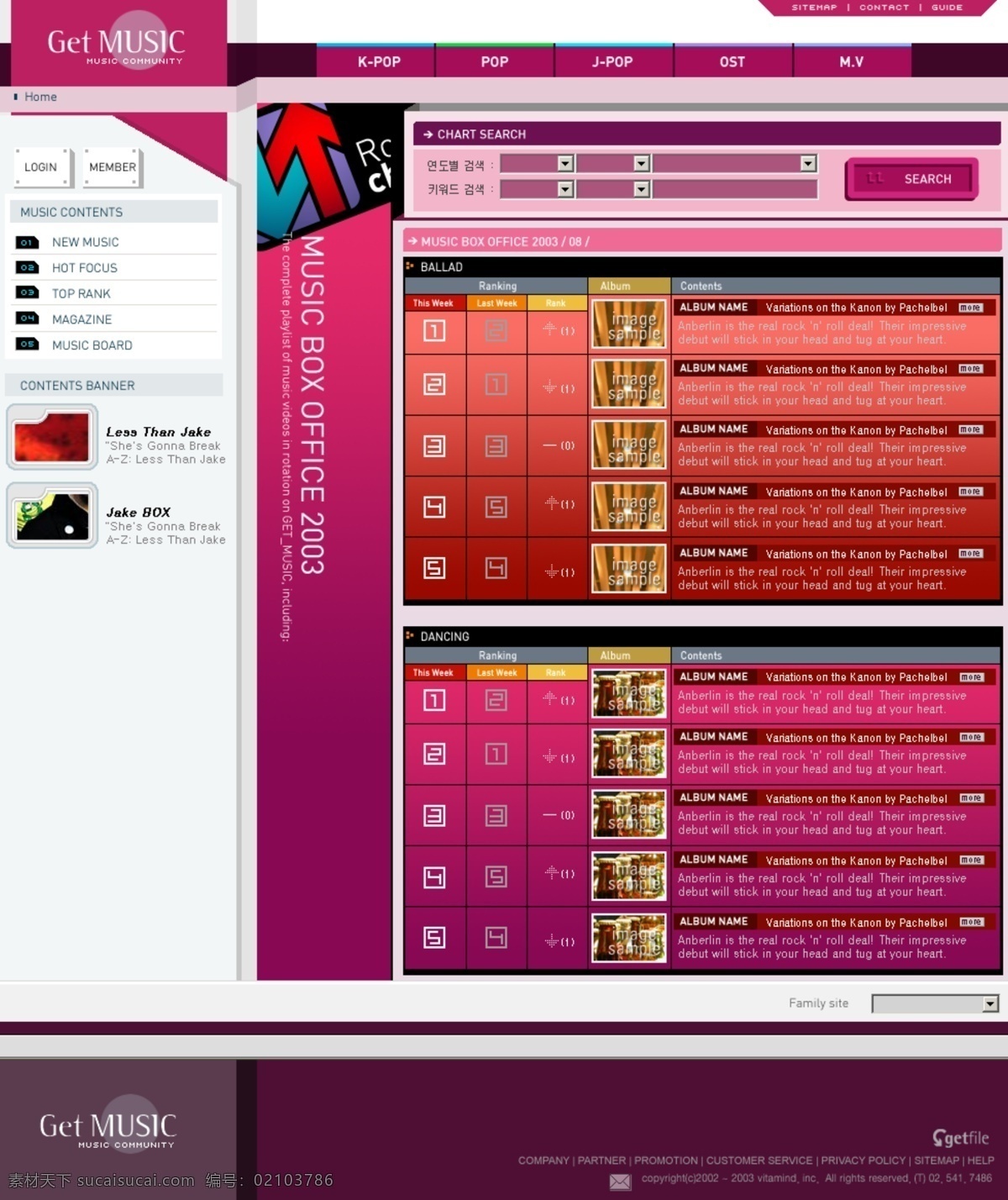This screenshot has width=1008, height=1200.
Task: Click the 03 icon beside TOP RANK
Action: (27, 293)
